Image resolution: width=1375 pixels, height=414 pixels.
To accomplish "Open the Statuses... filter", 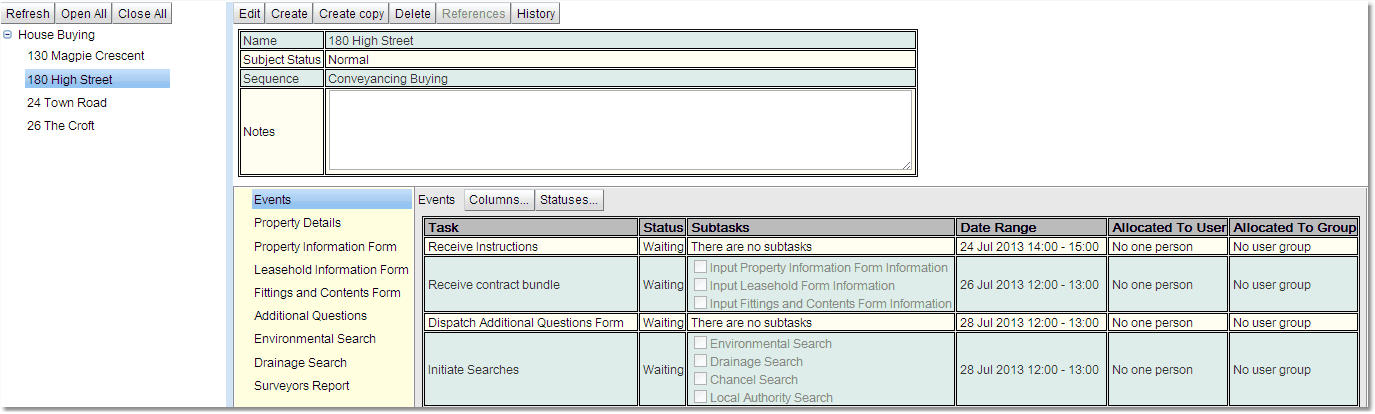I will pyautogui.click(x=569, y=200).
